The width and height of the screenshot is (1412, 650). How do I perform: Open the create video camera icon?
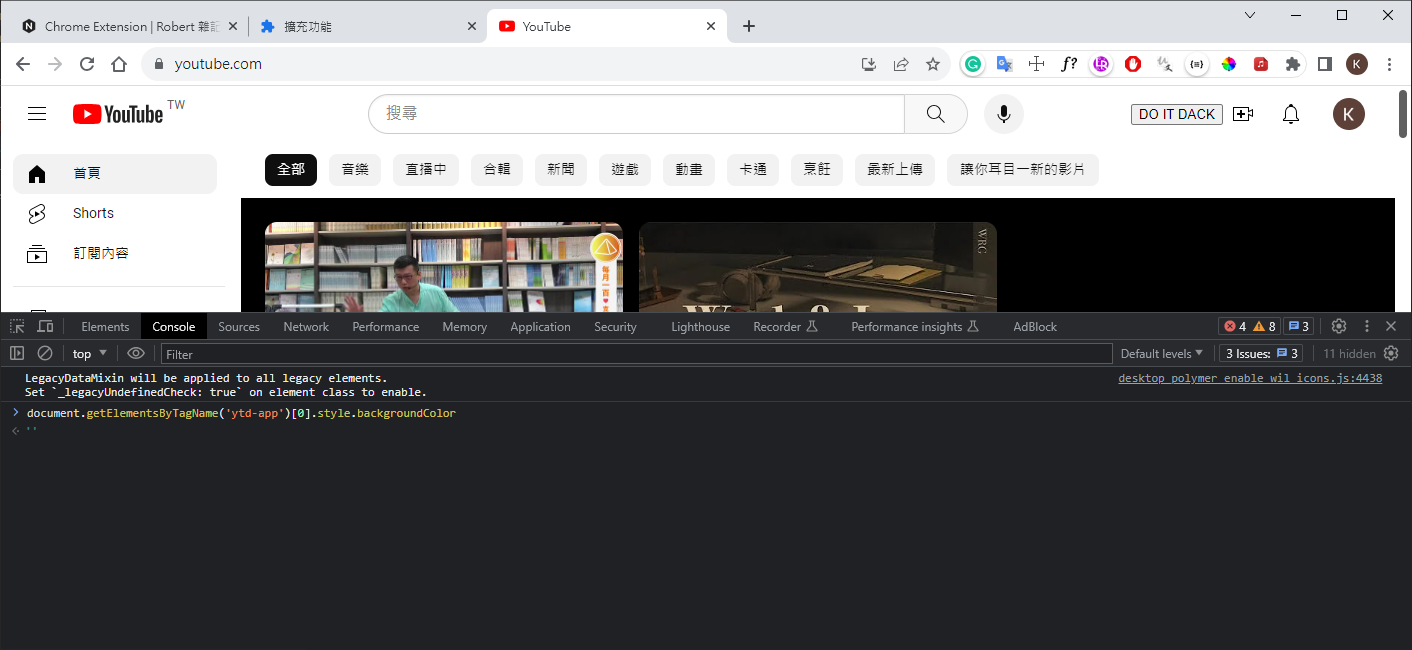1243,114
